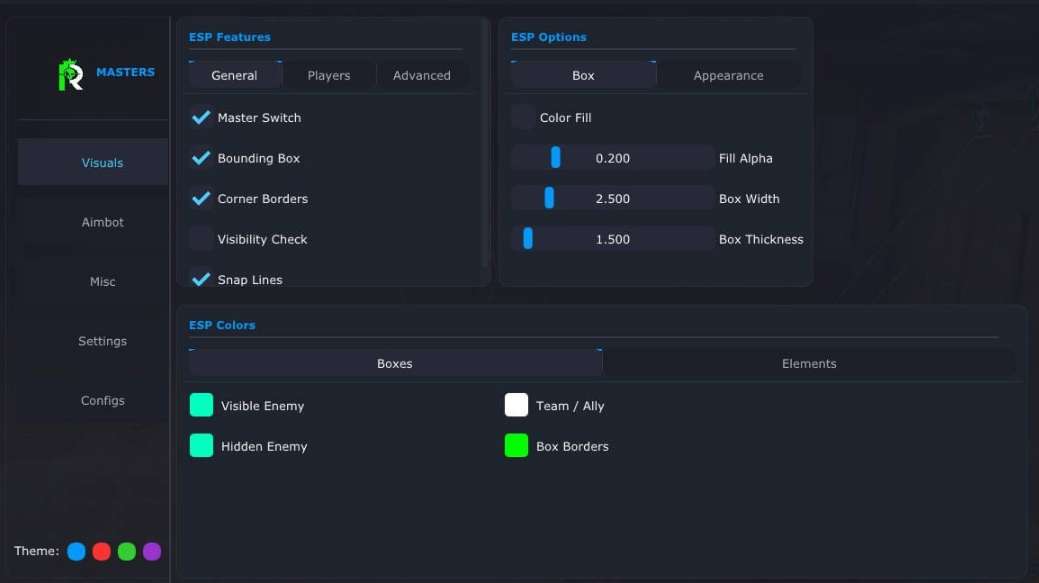Open the Settings section
The height and width of the screenshot is (583, 1039).
pyautogui.click(x=93, y=341)
